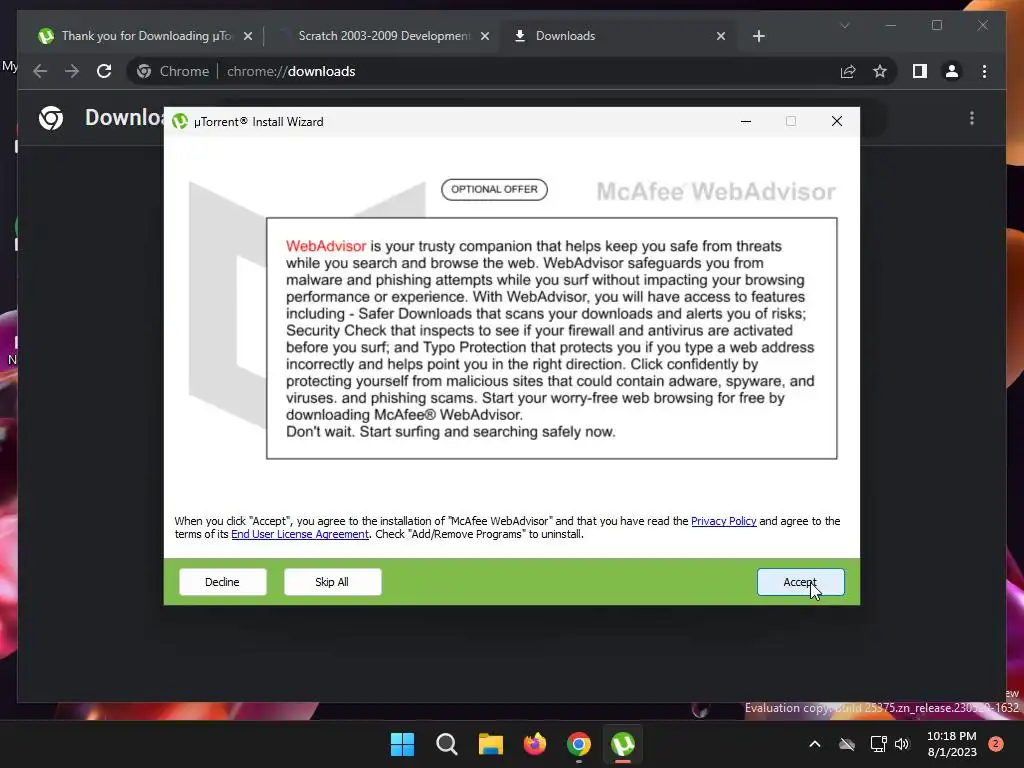Click the OneDrive tray icon
This screenshot has height=768, width=1024.
pos(847,744)
